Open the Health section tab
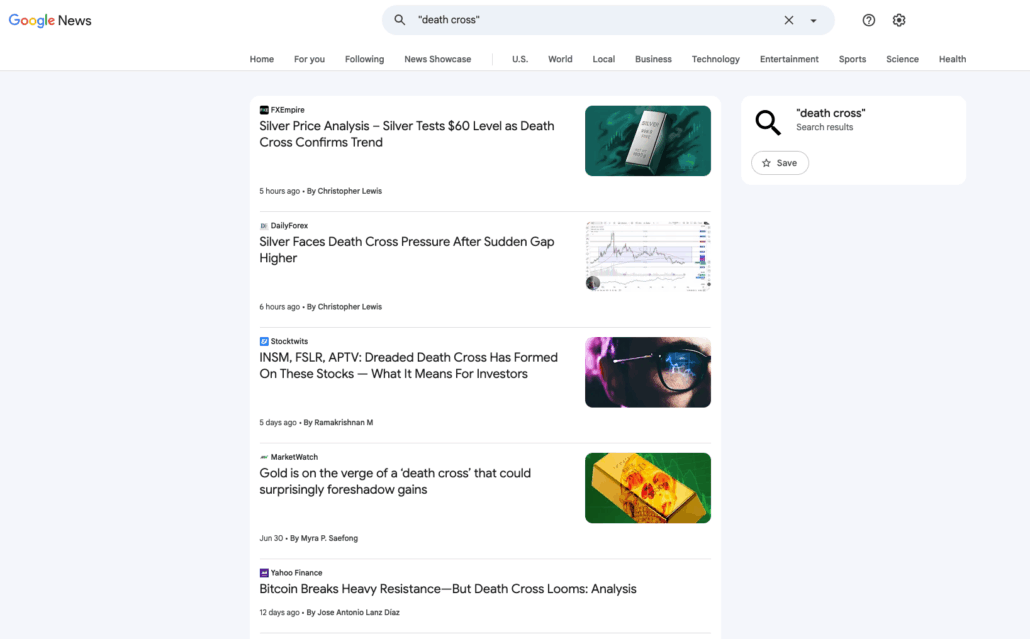The image size is (1030, 639). tap(952, 59)
